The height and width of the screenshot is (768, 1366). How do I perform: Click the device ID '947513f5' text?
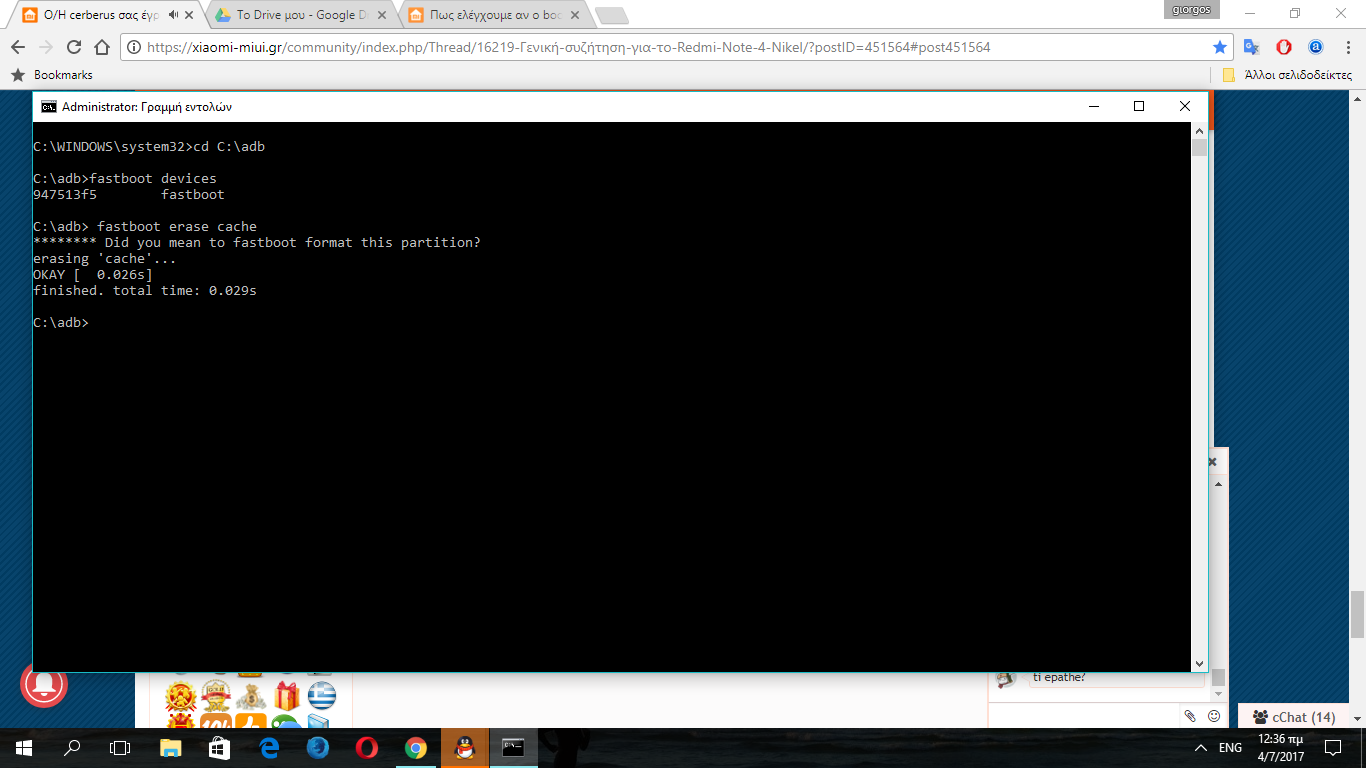tap(65, 195)
